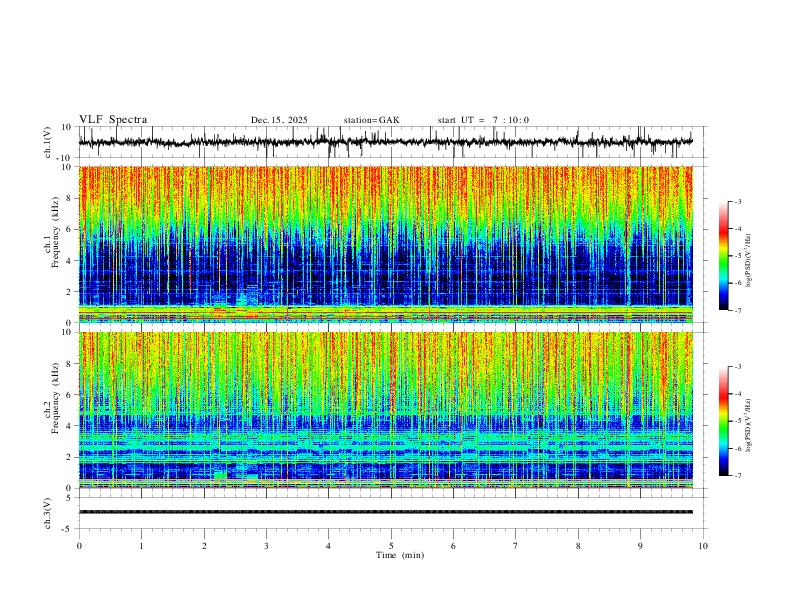Click the ch.1 "Frequency (kHz)" axis label
Image resolution: width=792 pixels, height=612 pixels.
pyautogui.click(x=56, y=232)
